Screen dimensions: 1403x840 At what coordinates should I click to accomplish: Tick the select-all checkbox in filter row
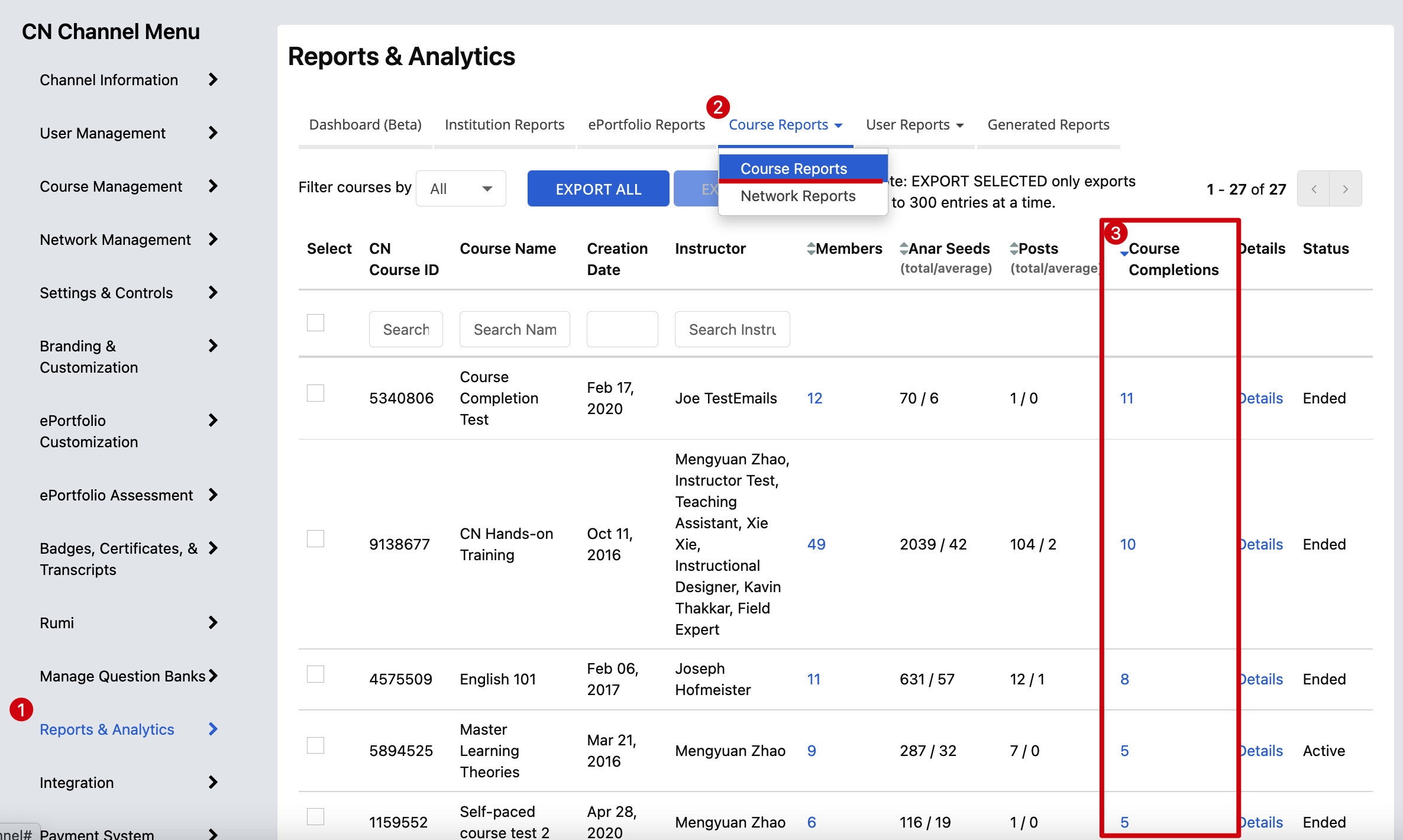pos(316,323)
